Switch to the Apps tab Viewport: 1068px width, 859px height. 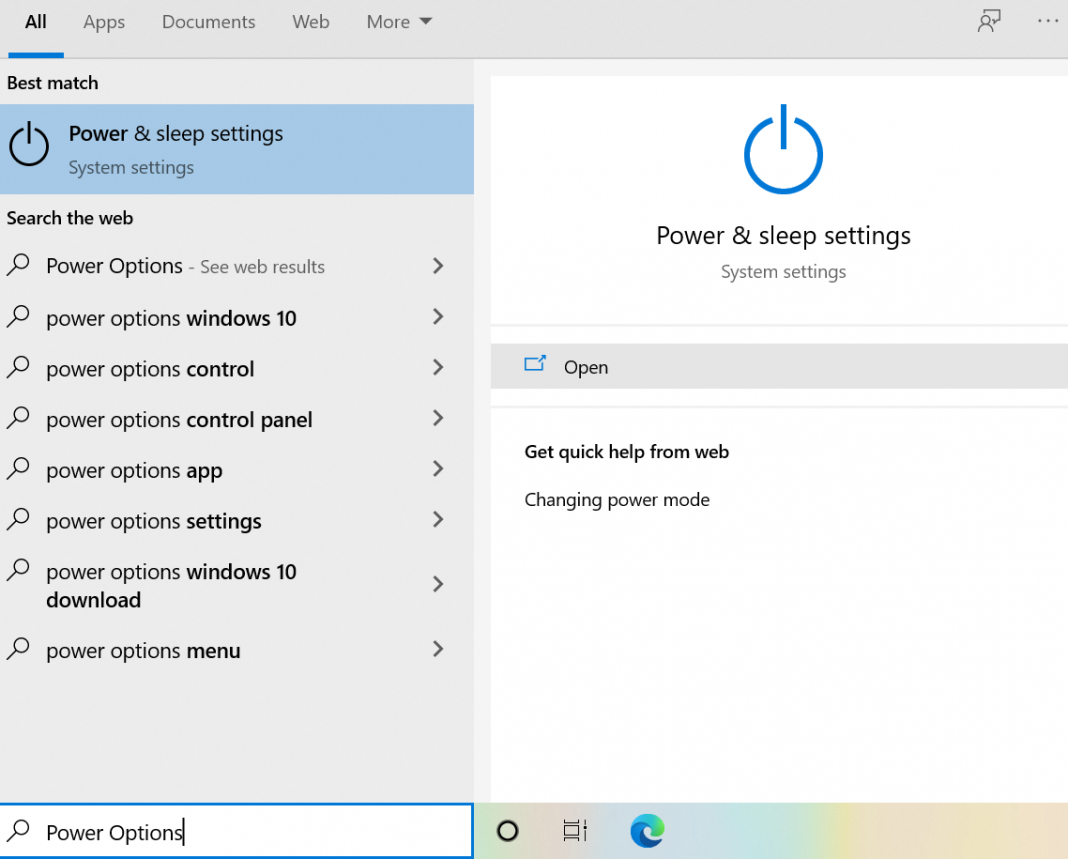tap(103, 21)
